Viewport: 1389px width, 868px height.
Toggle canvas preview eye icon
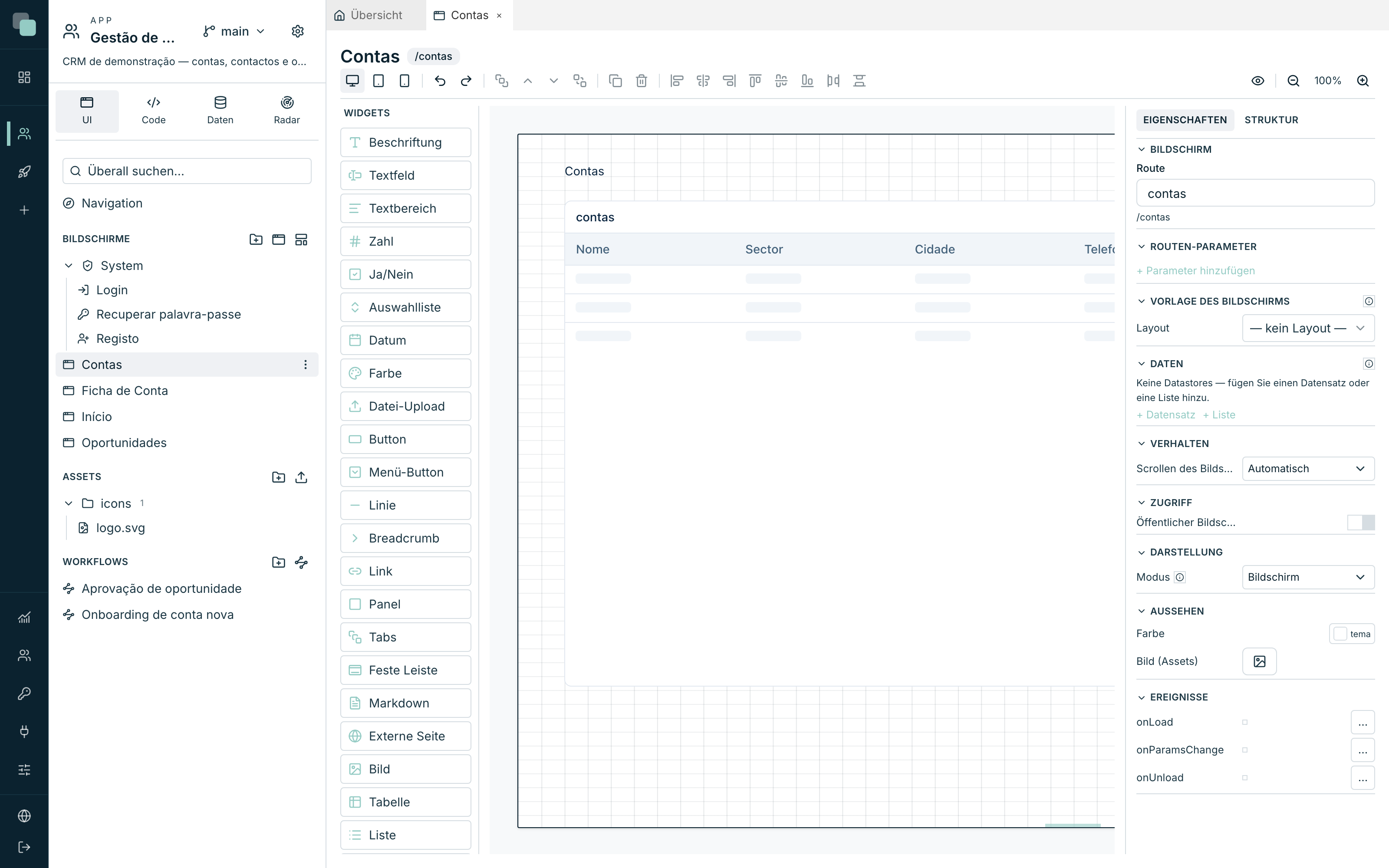coord(1257,81)
